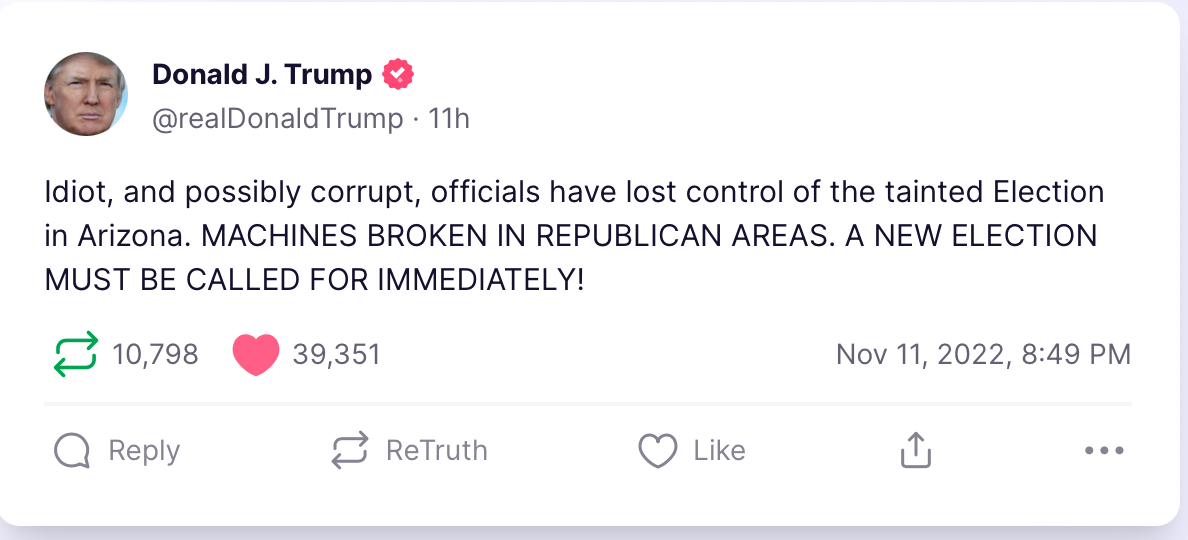Click the gray Reply speech bubble icon
Viewport: 1188px width, 540px height.
pos(72,450)
